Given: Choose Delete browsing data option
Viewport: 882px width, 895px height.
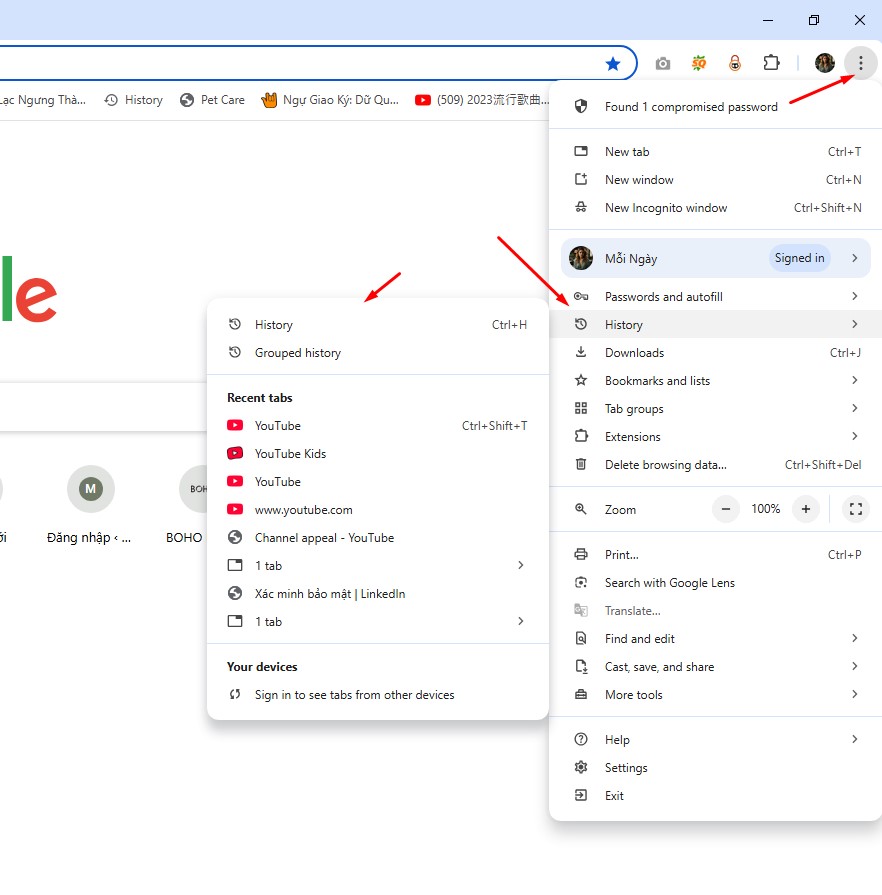Looking at the screenshot, I should (665, 465).
